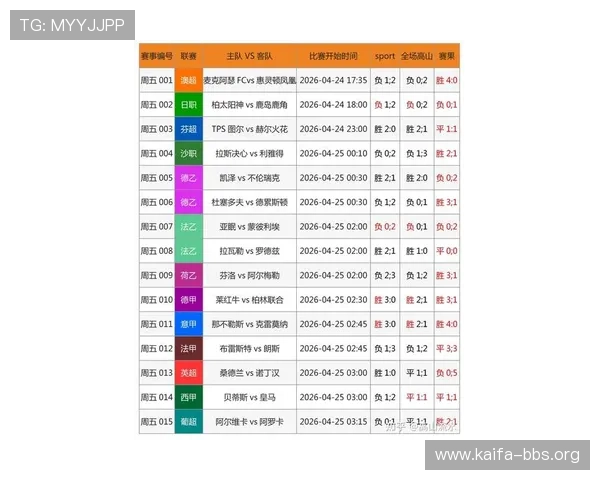Select the '荷乙' league cell
Image resolution: width=600 pixels, height=480 pixels.
click(189, 276)
